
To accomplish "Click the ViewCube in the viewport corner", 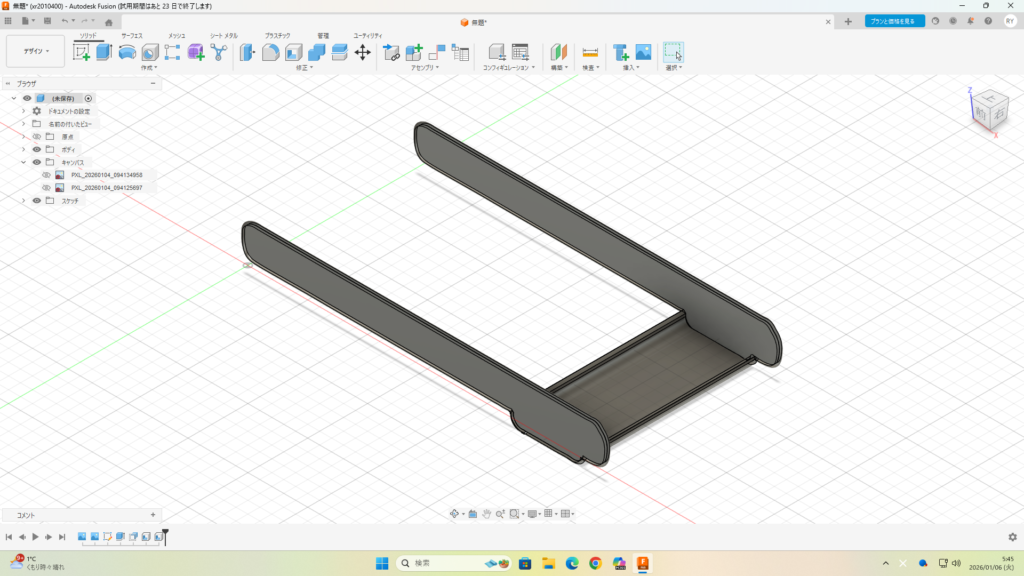I will tap(989, 108).
